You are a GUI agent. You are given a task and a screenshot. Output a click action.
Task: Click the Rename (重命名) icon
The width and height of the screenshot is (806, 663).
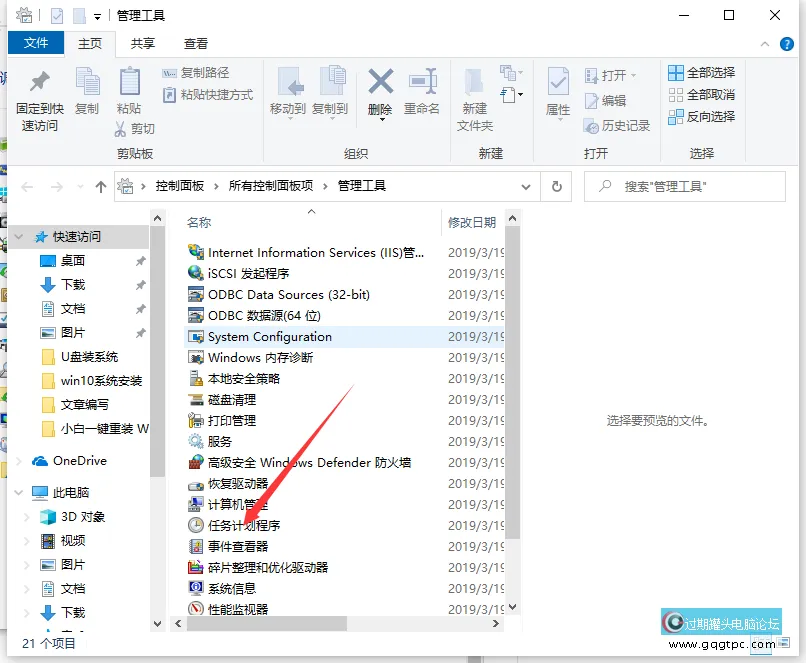(422, 84)
